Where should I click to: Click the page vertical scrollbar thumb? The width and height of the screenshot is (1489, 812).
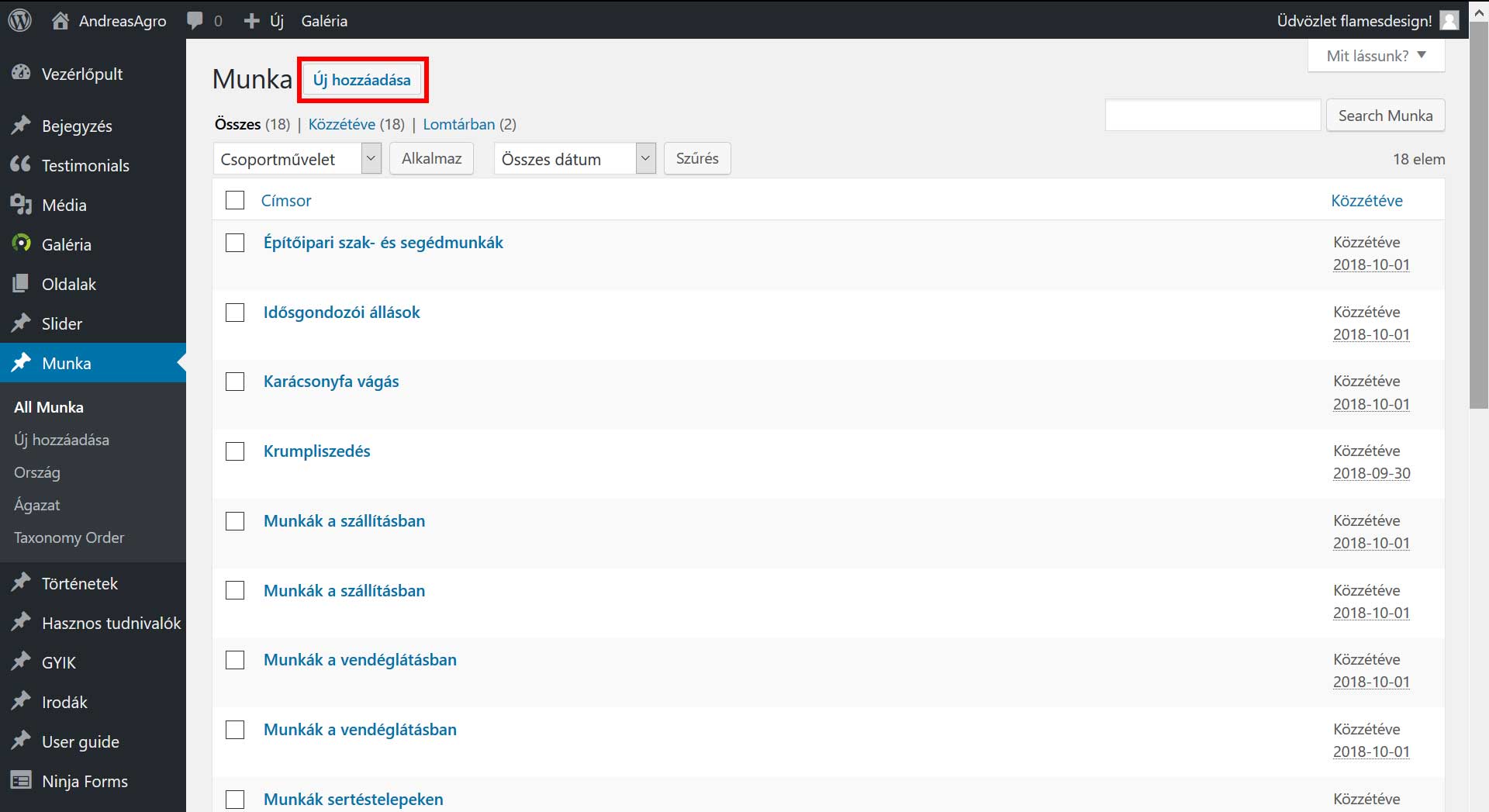1479,214
